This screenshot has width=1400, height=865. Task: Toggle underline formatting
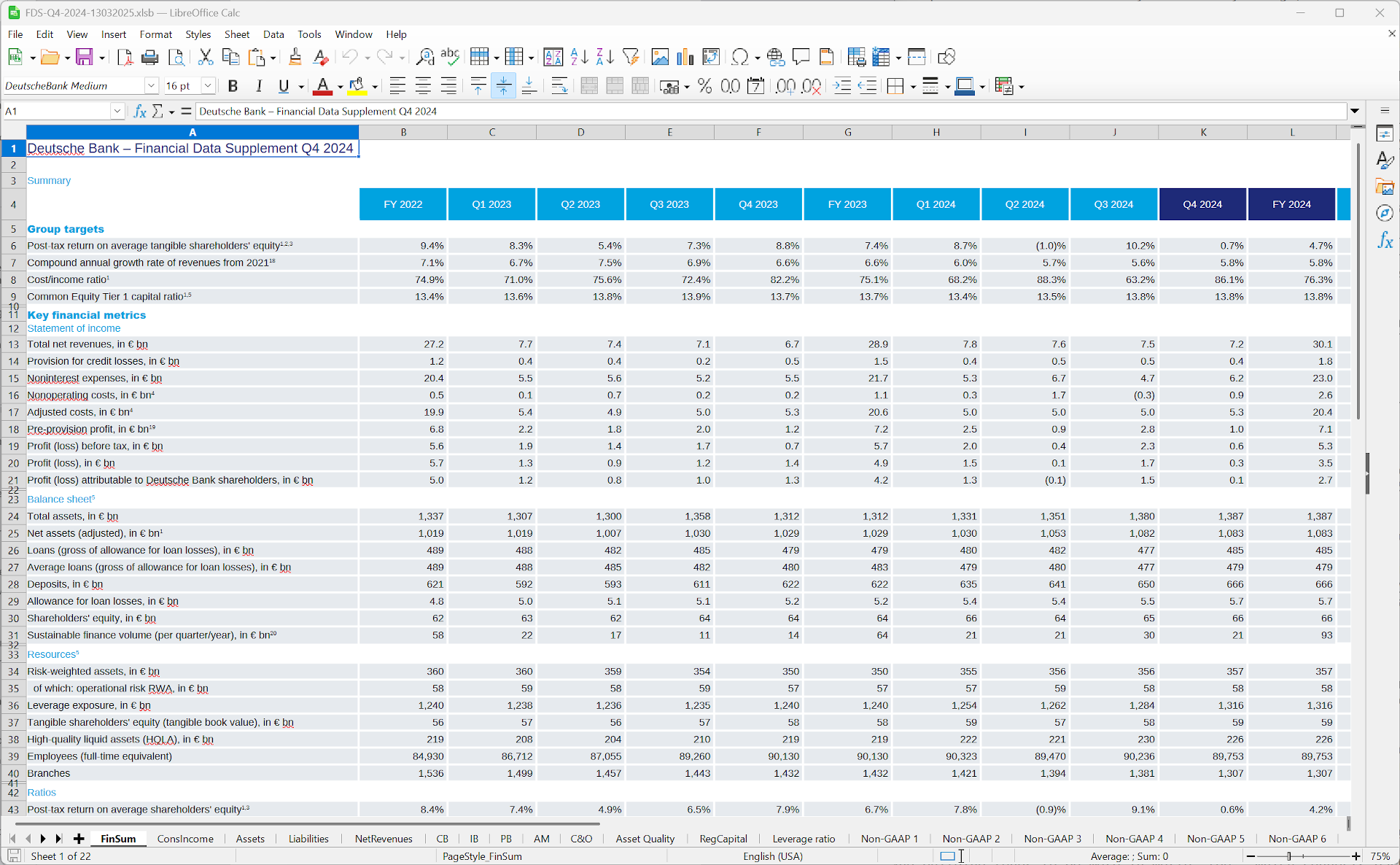283,86
